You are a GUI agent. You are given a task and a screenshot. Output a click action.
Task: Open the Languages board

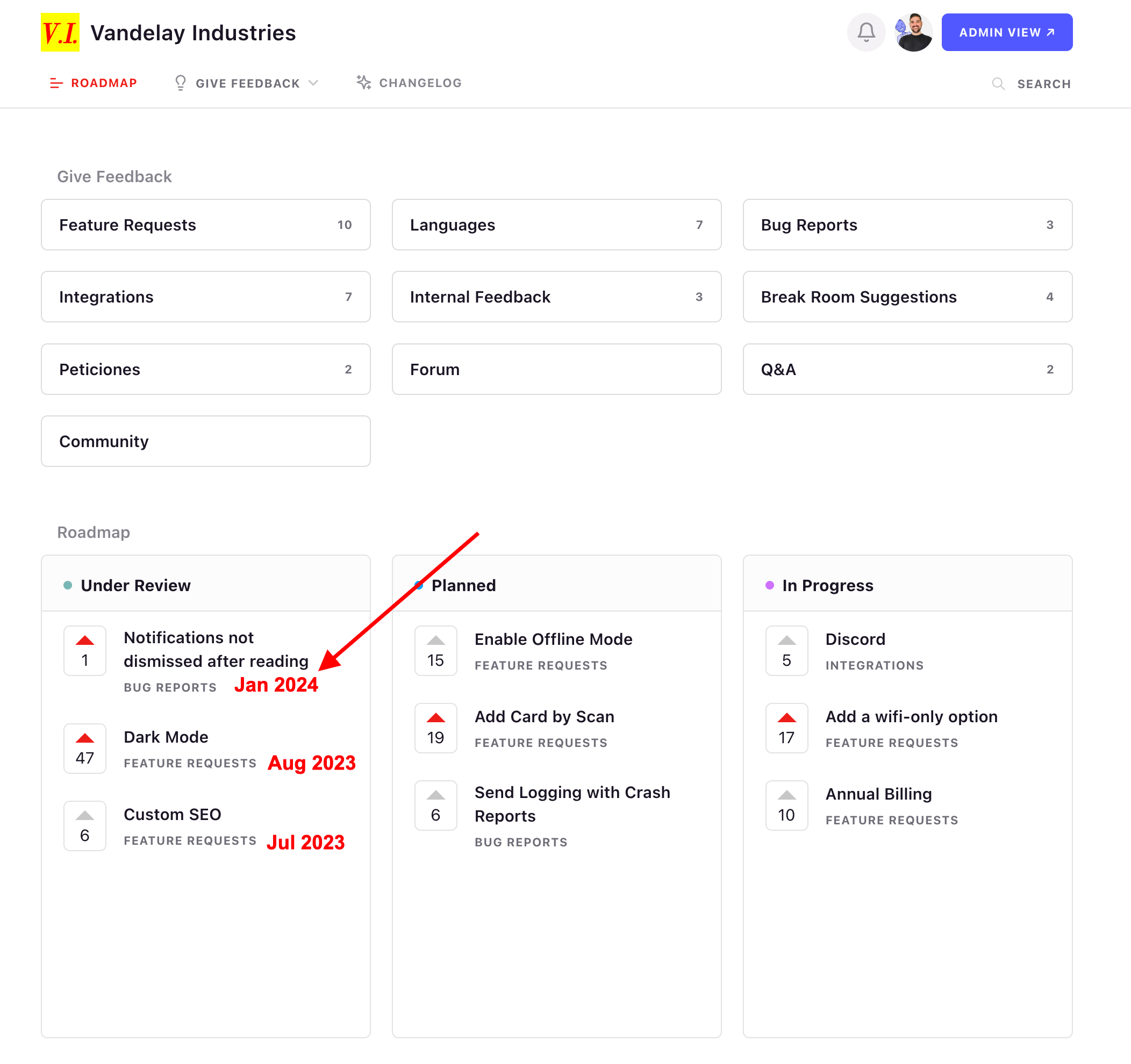pyautogui.click(x=557, y=225)
